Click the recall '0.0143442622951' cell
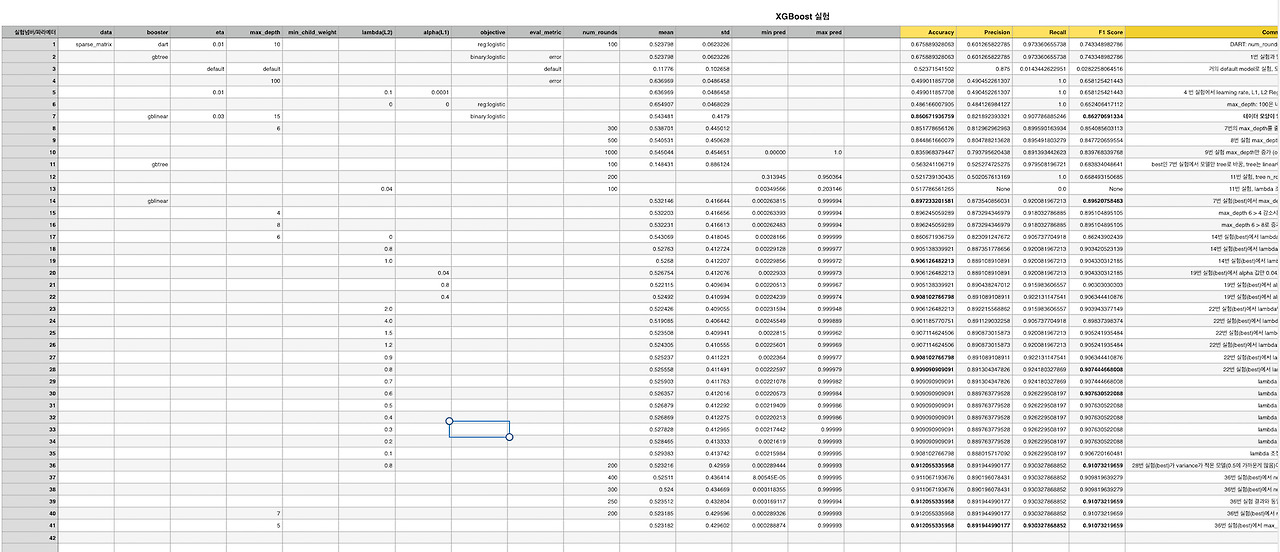This screenshot has width=1280, height=552. pos(1040,68)
